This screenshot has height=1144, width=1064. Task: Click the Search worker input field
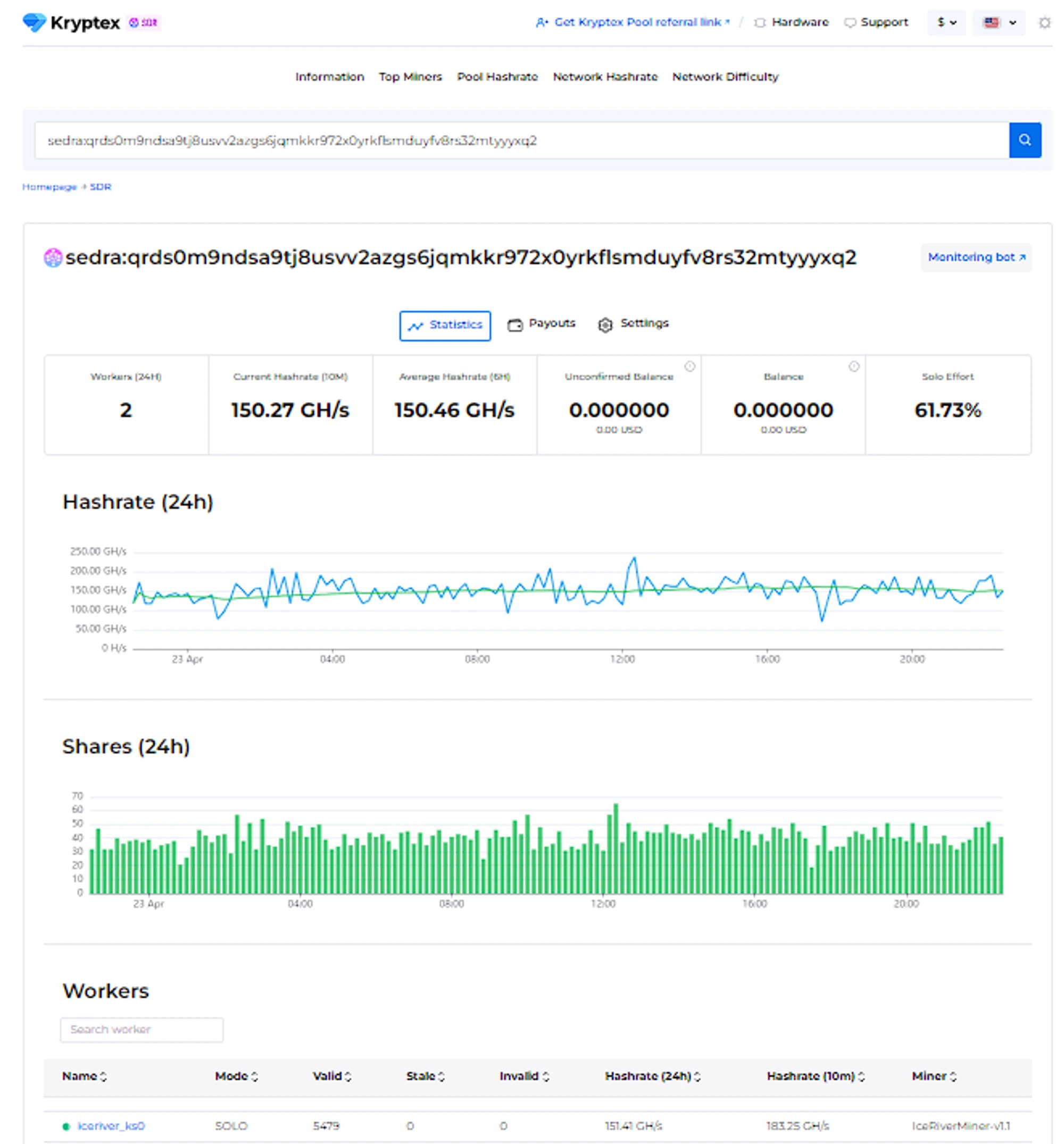[x=142, y=1030]
